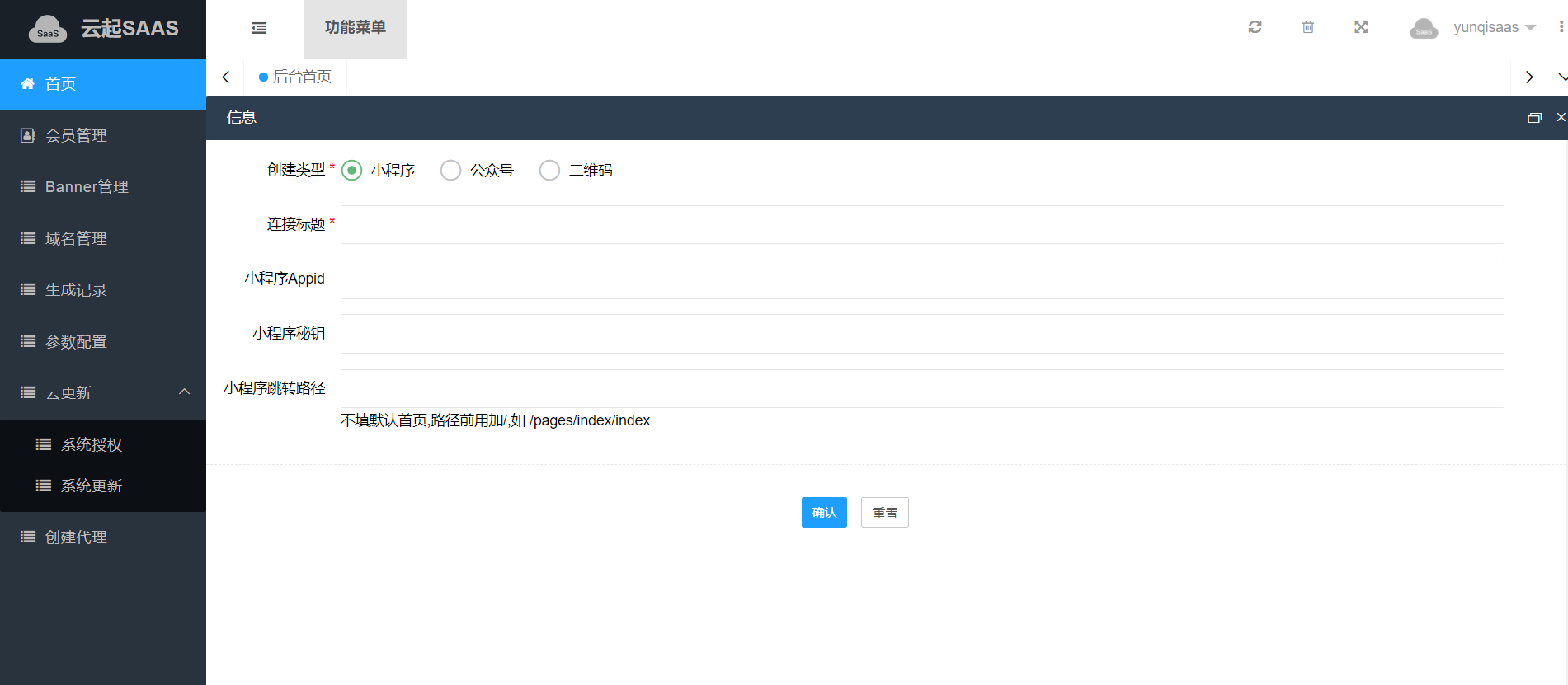Viewport: 1568px width, 685px height.
Task: Open 系统授权 submenu item
Action: click(x=103, y=444)
